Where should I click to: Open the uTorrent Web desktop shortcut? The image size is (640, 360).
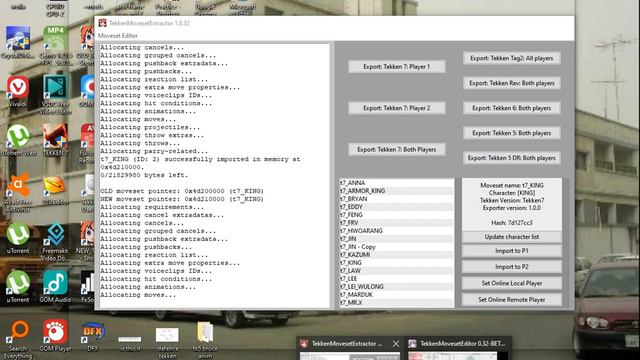coord(18,140)
